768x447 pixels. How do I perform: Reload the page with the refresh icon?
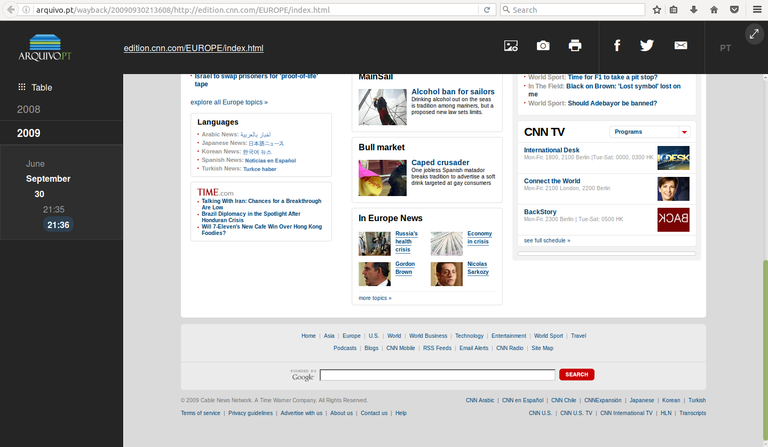[x=487, y=10]
